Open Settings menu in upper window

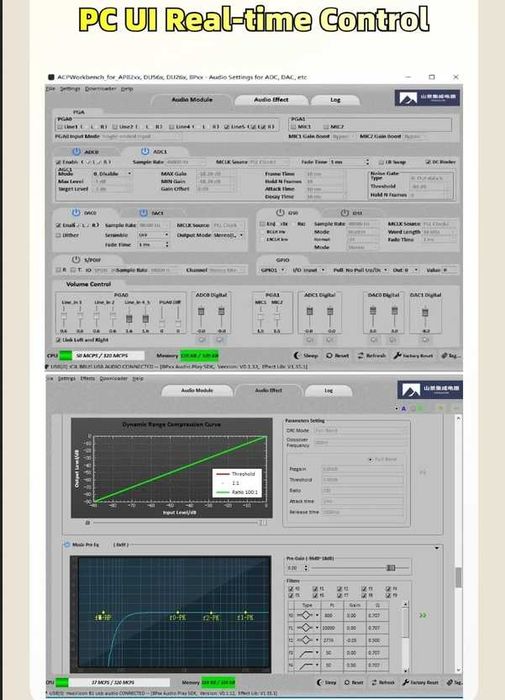[70, 89]
